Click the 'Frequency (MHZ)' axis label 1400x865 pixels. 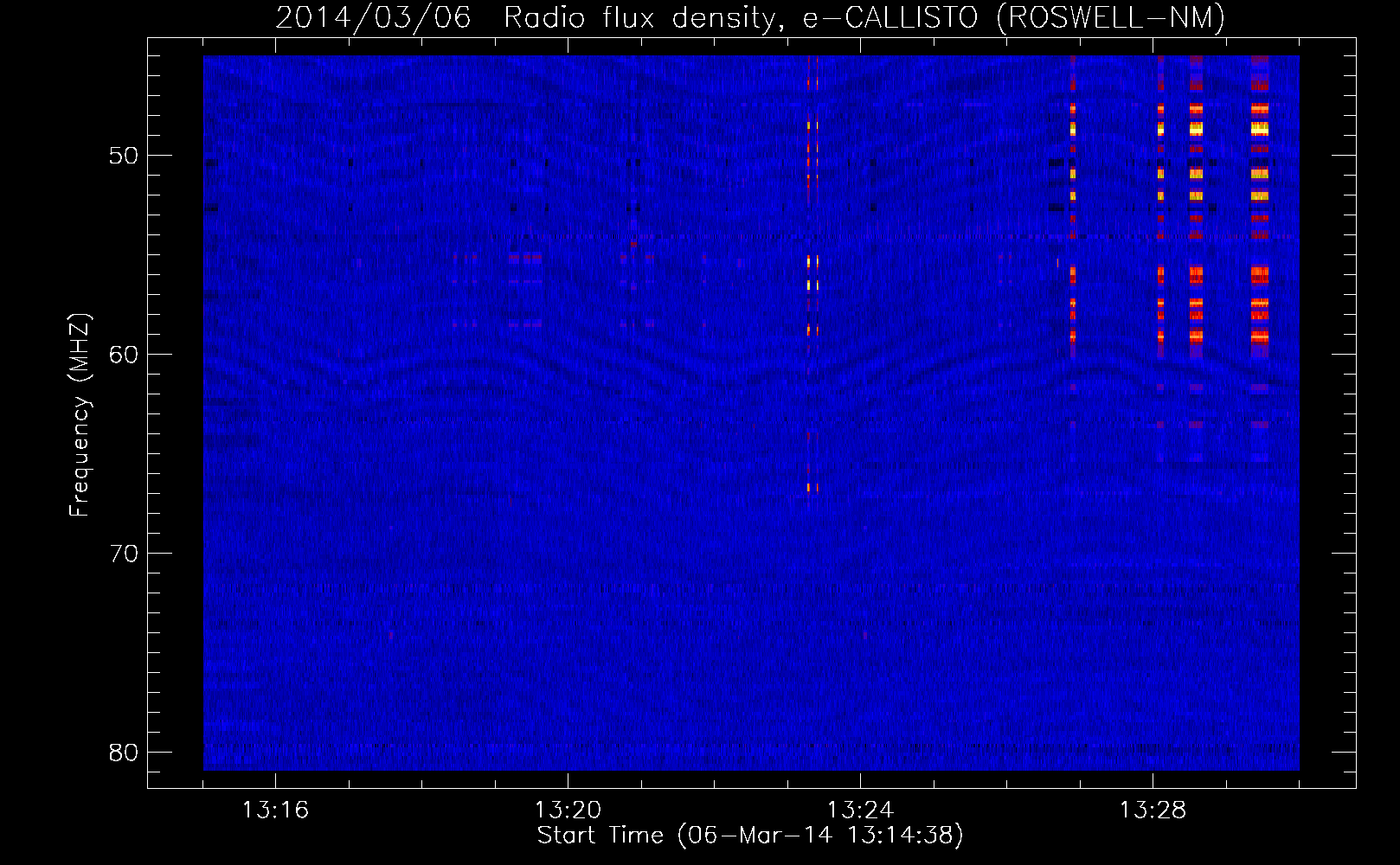[80, 415]
